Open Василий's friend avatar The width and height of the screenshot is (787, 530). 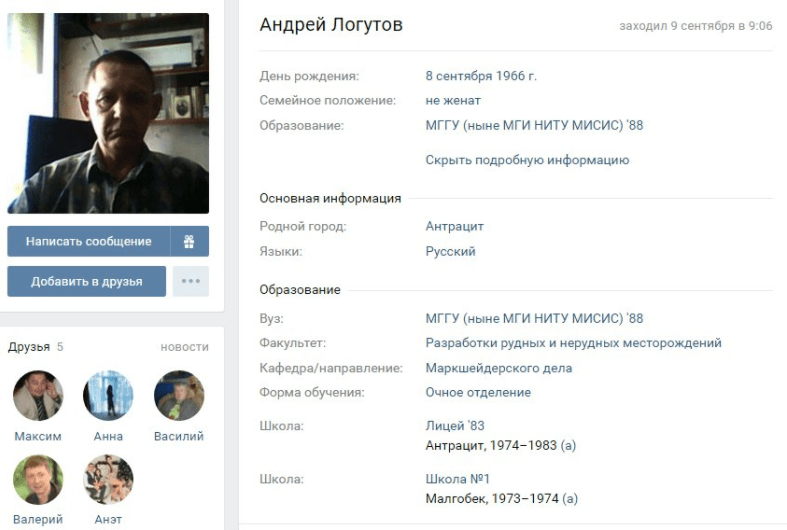point(179,395)
